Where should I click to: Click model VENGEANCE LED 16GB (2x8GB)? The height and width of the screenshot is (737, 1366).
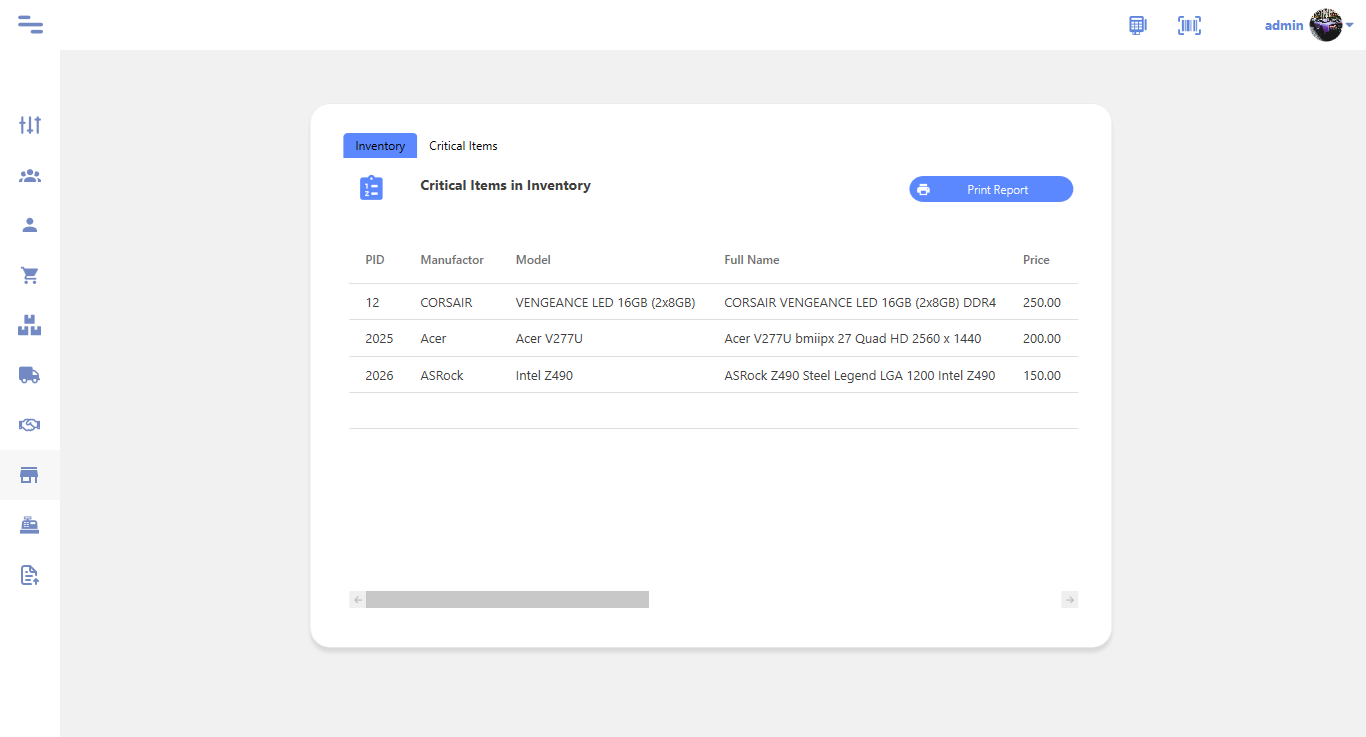click(x=605, y=302)
